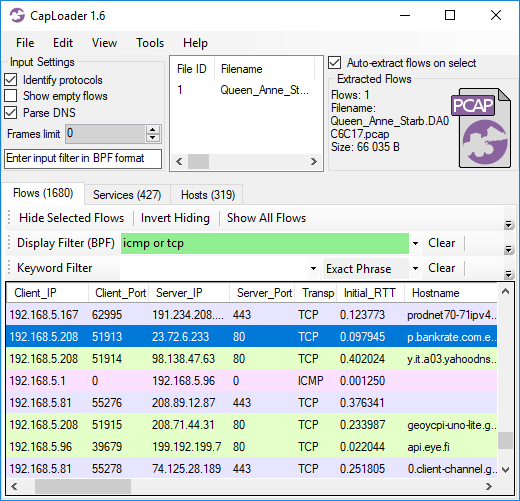Toggle the Identify protocols checkbox

[x=11, y=80]
